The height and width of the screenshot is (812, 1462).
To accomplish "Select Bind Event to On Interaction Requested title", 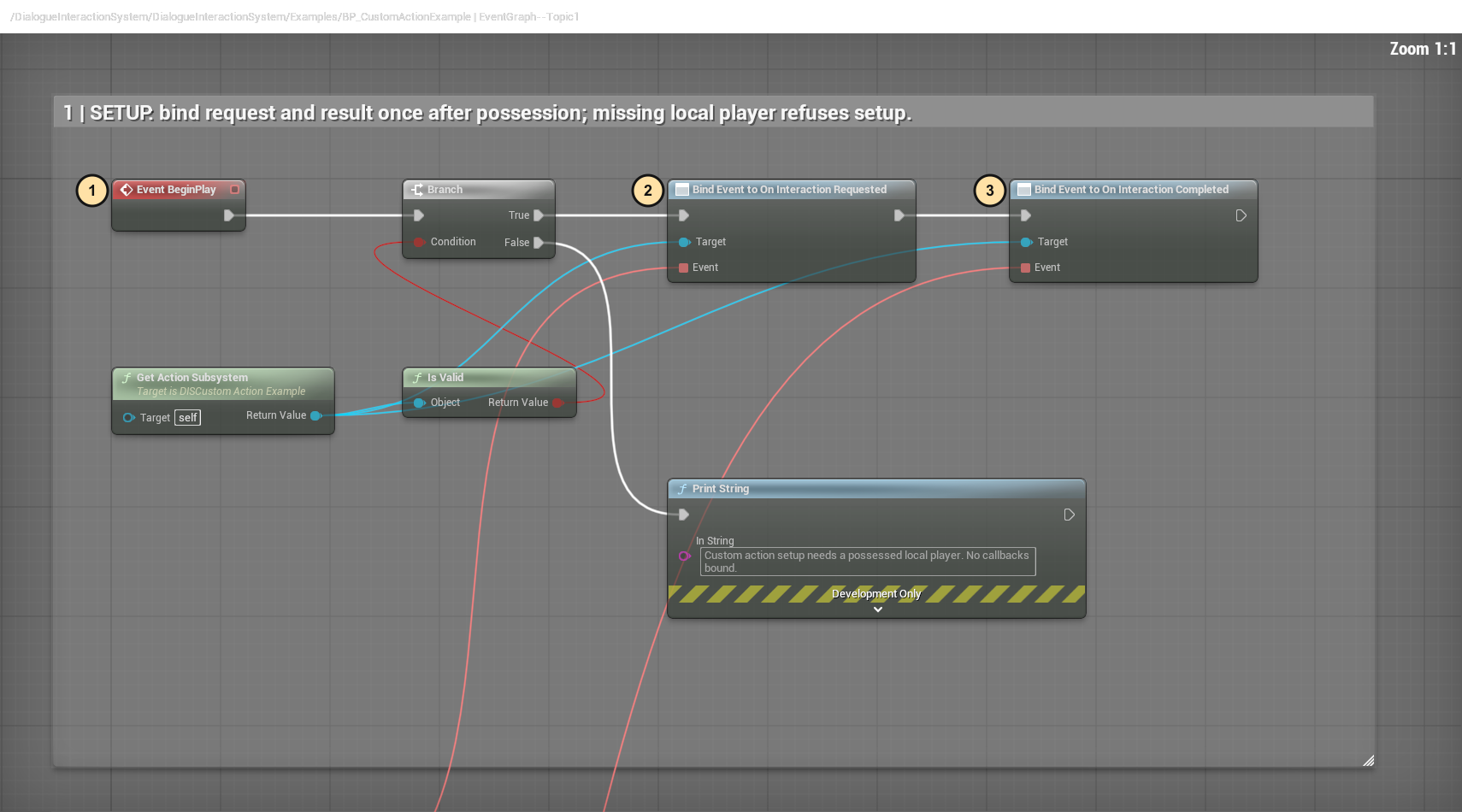I will pos(789,190).
